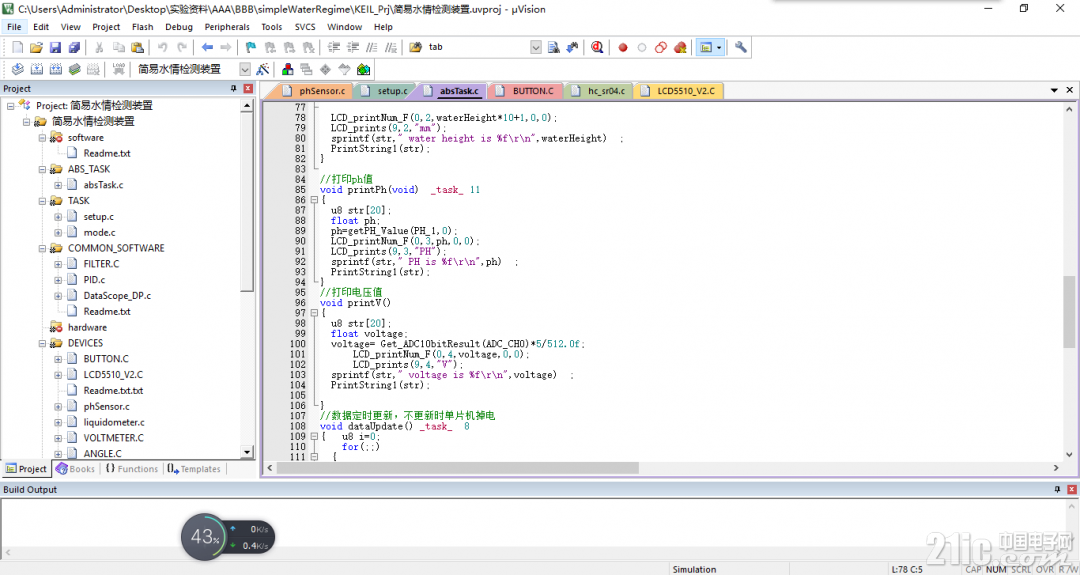Screen dimensions: 1080x575
Task: Build target files with the Build icon
Action: coord(37,70)
